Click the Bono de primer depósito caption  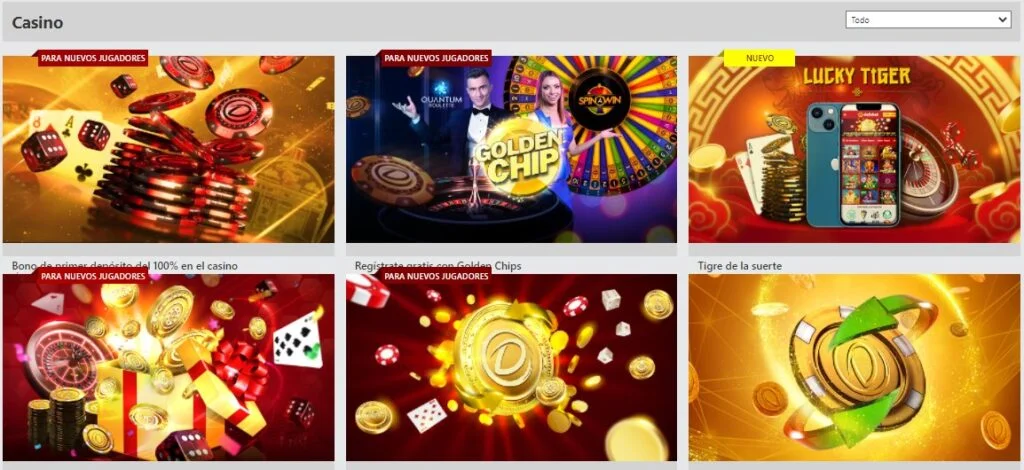click(x=125, y=266)
